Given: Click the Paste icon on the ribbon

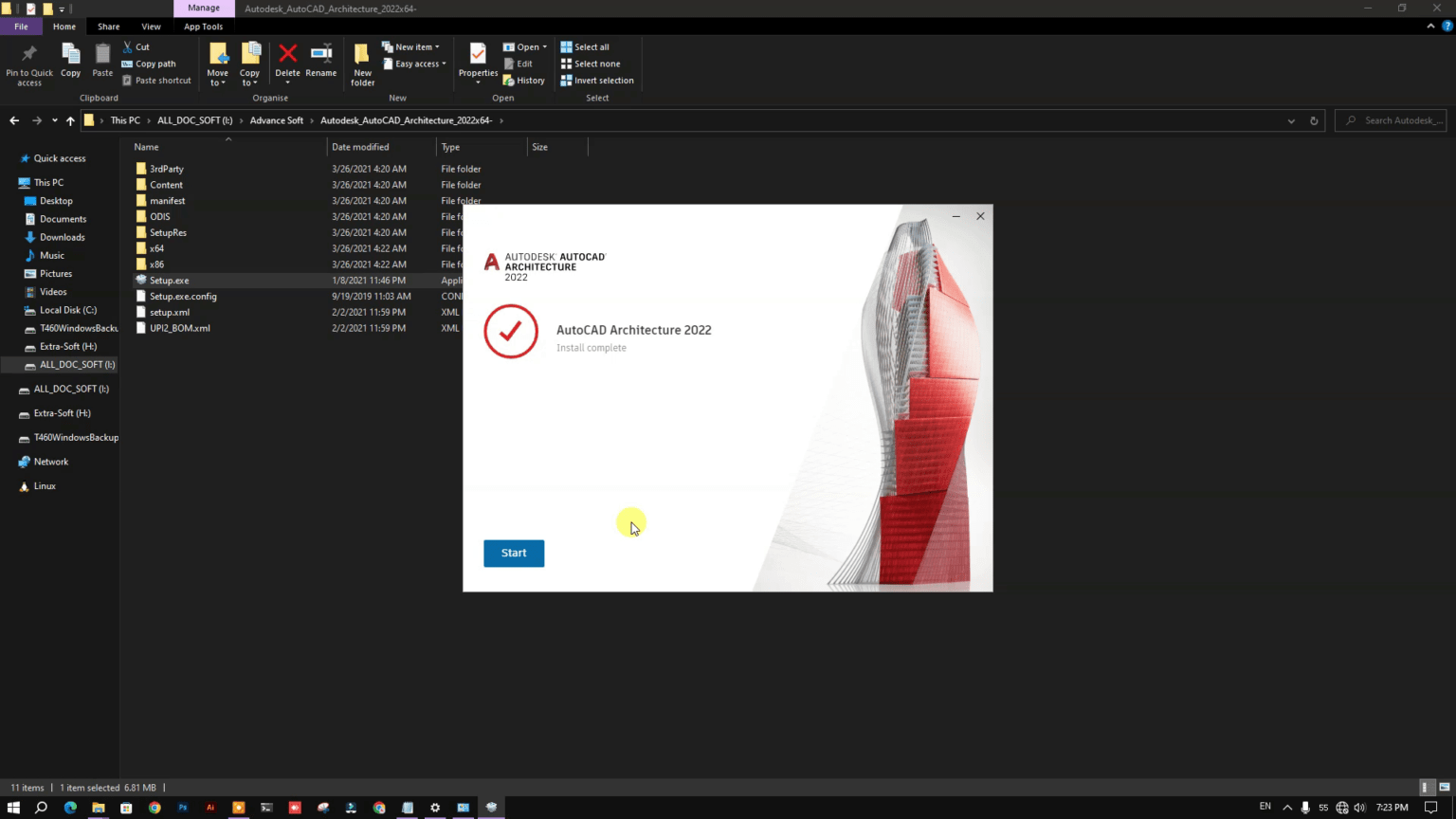Looking at the screenshot, I should (101, 59).
